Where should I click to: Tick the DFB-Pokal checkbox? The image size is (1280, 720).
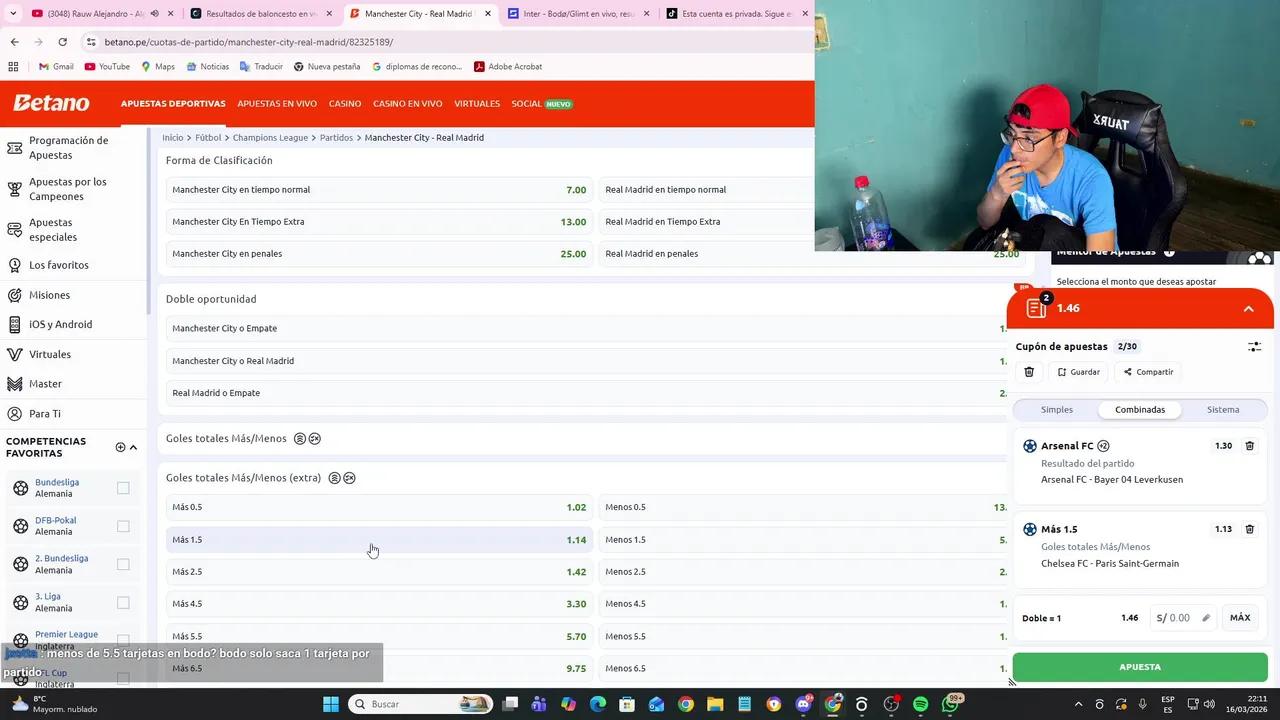[x=123, y=526]
